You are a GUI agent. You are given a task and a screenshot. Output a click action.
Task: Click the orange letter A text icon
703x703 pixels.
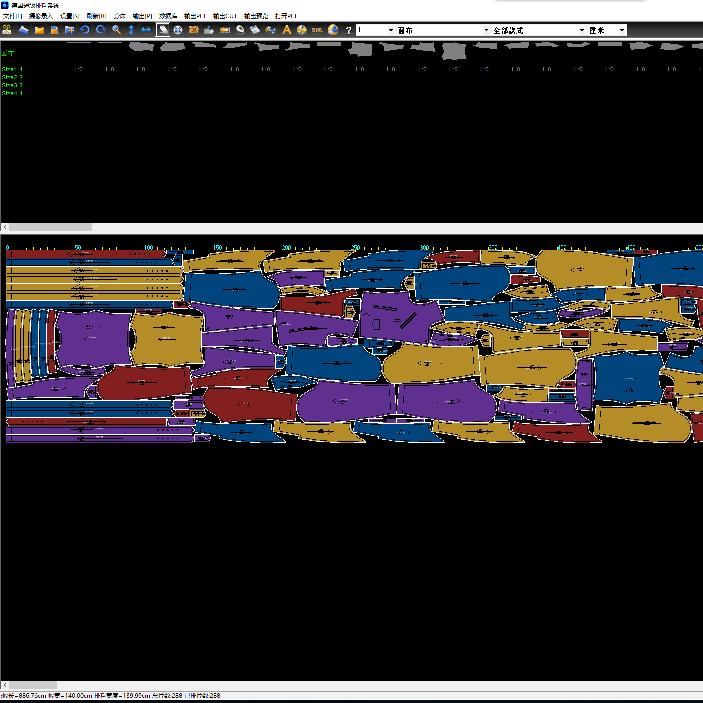pos(286,30)
